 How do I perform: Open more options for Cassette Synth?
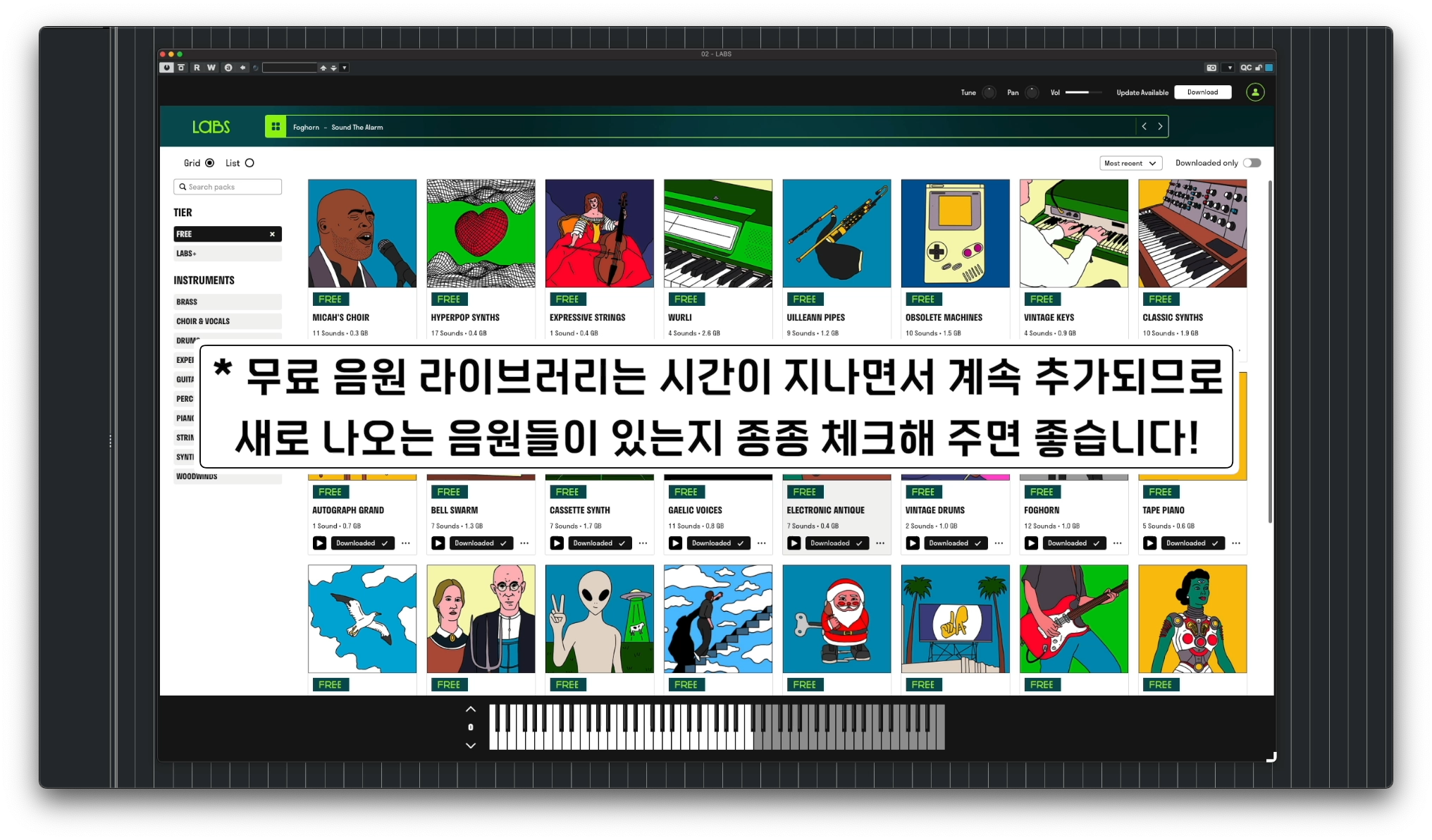coord(643,543)
